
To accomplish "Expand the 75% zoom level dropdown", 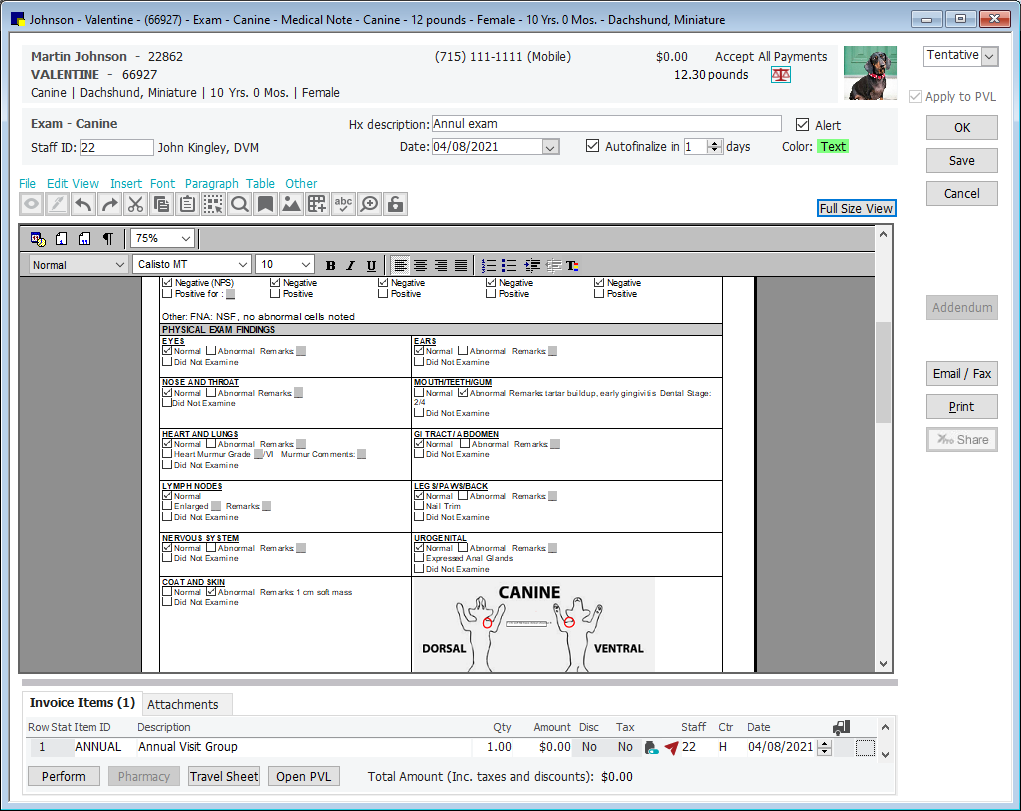I will (x=186, y=238).
